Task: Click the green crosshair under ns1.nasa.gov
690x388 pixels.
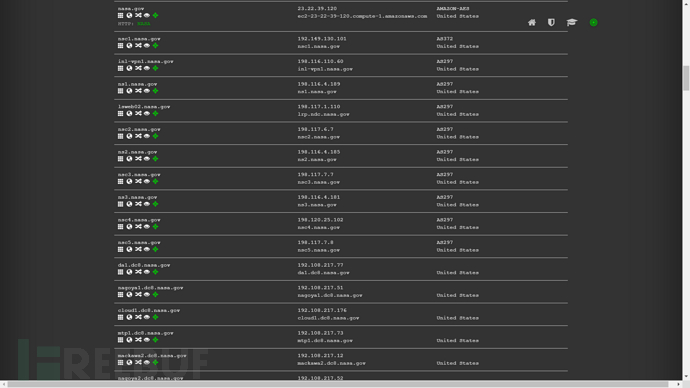Action: [155, 91]
